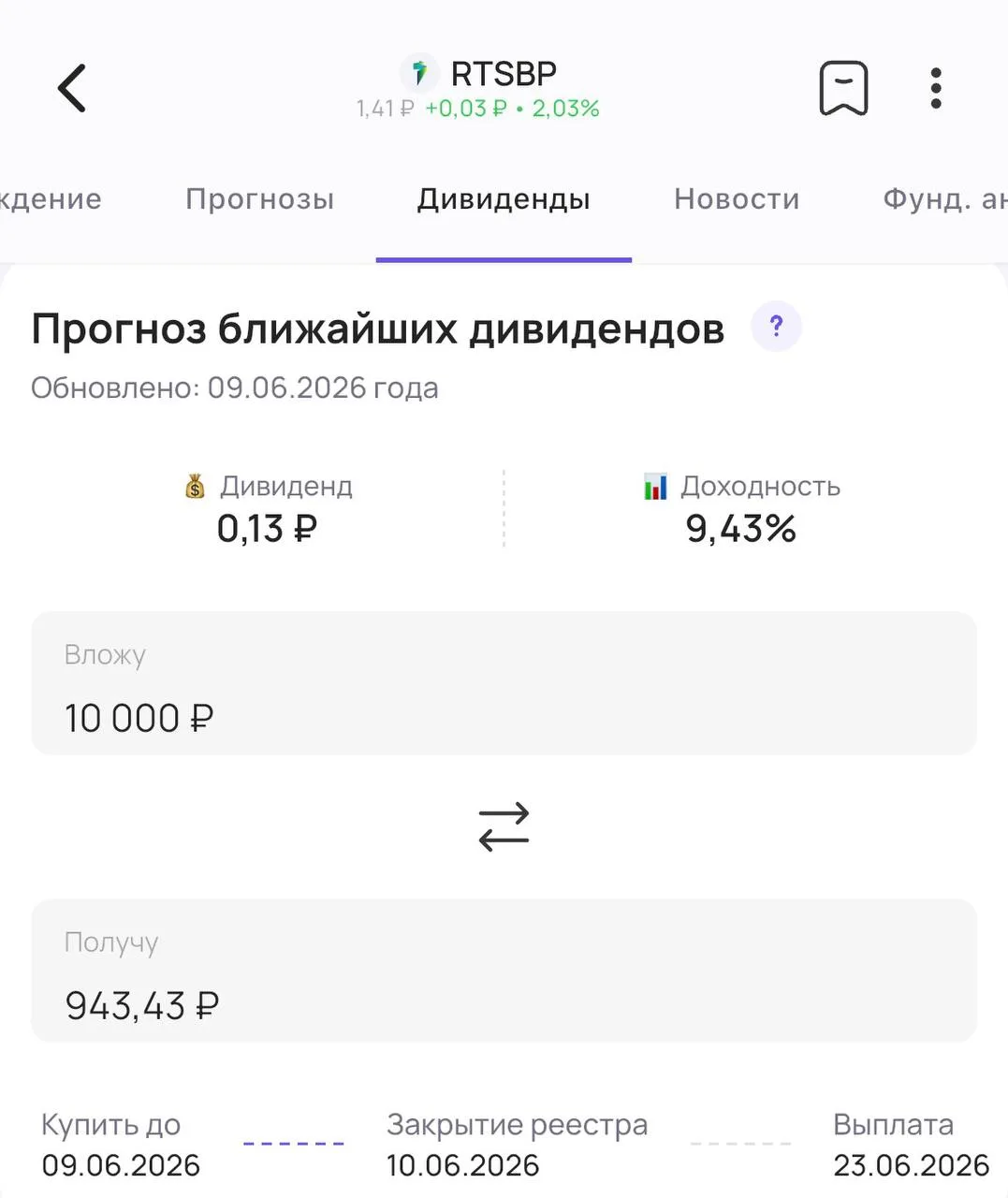Go back using the left arrow

point(72,88)
